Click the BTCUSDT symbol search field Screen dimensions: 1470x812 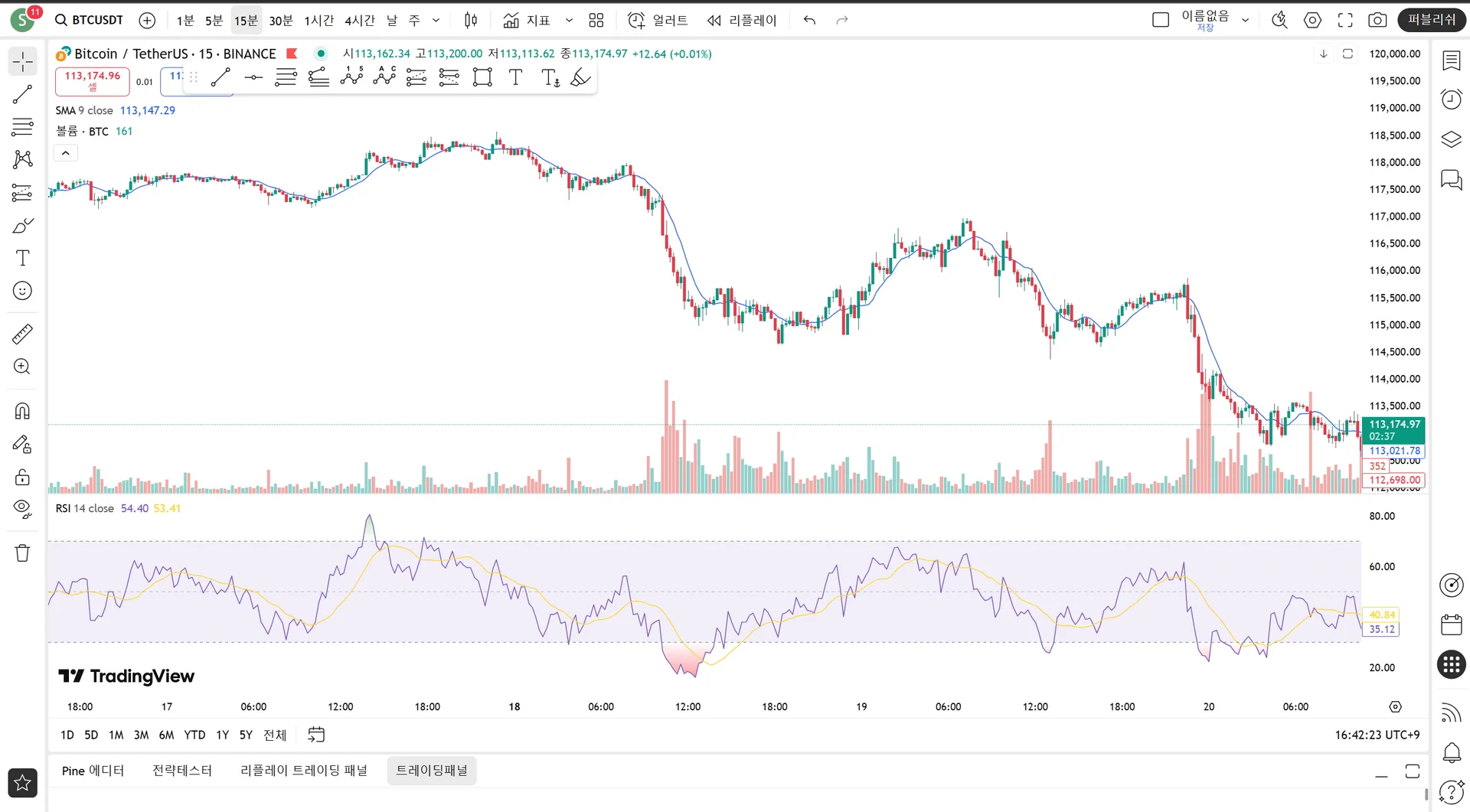tap(90, 20)
